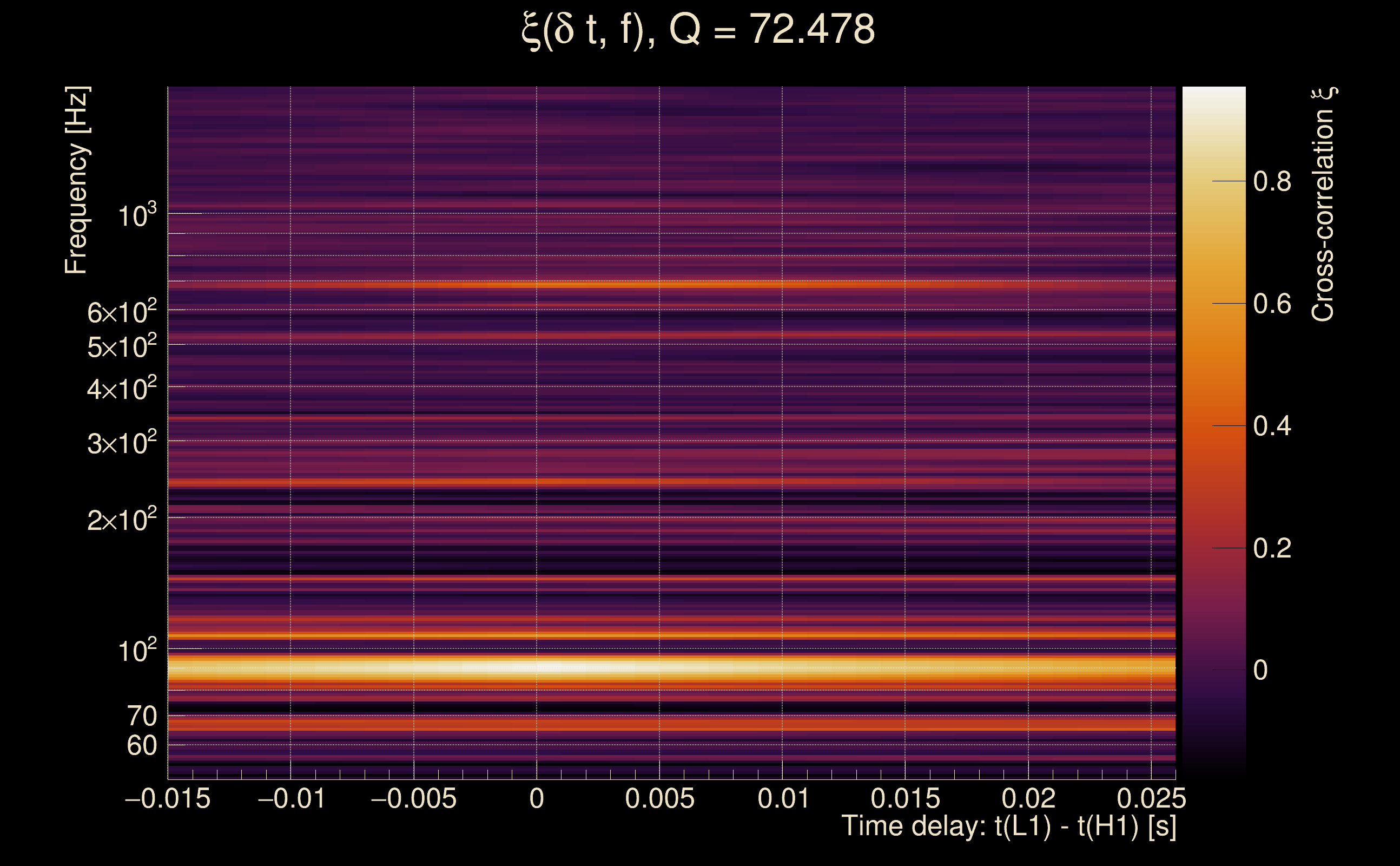Click the 'Cross-correlation ξ' colorbar label
1400x866 pixels.
[1323, 205]
